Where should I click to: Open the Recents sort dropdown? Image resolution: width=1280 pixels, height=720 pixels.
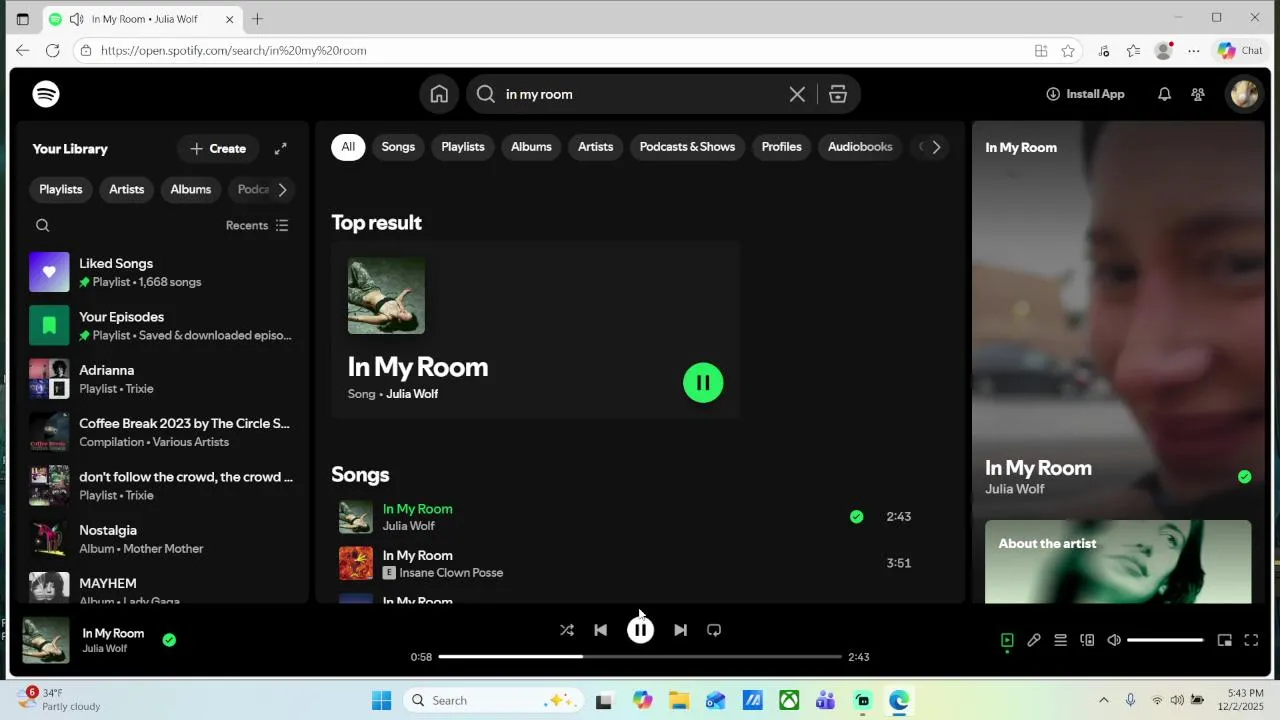pyautogui.click(x=257, y=225)
